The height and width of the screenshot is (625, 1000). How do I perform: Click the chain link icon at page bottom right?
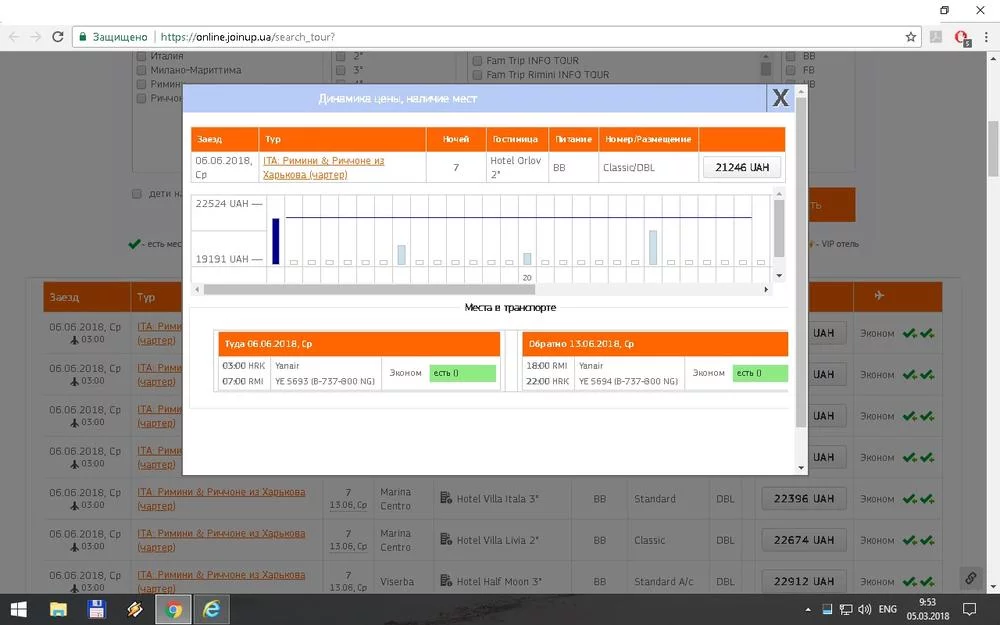pos(971,578)
